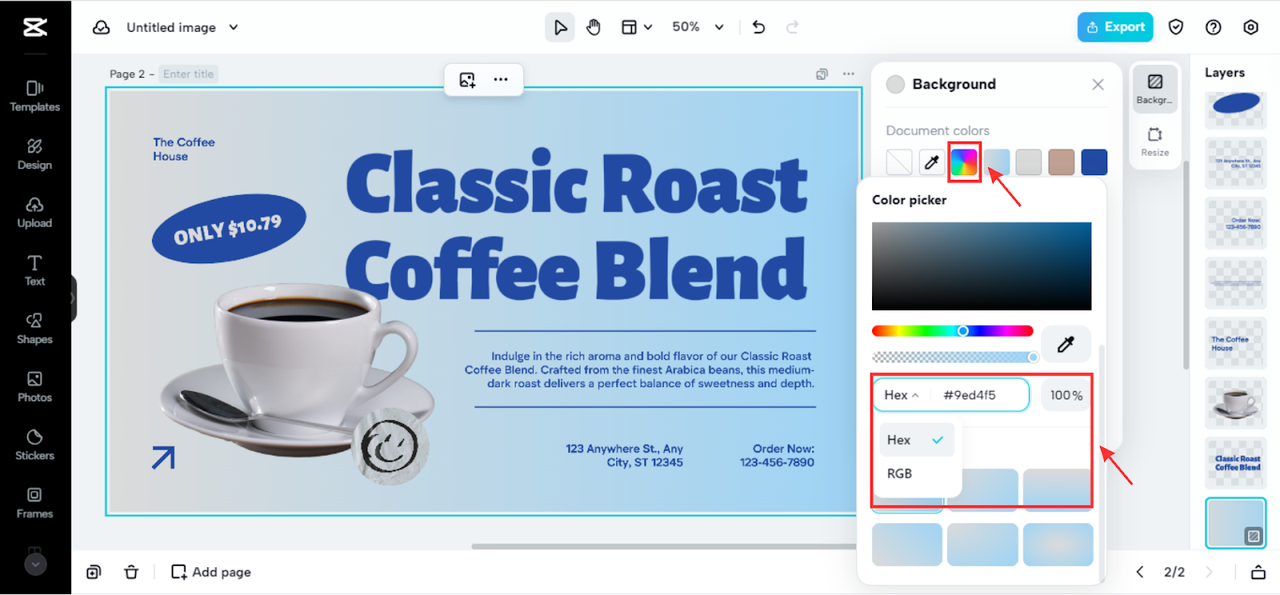The image size is (1280, 595).
Task: Choose the light gray document swatch
Action: [x=1029, y=162]
